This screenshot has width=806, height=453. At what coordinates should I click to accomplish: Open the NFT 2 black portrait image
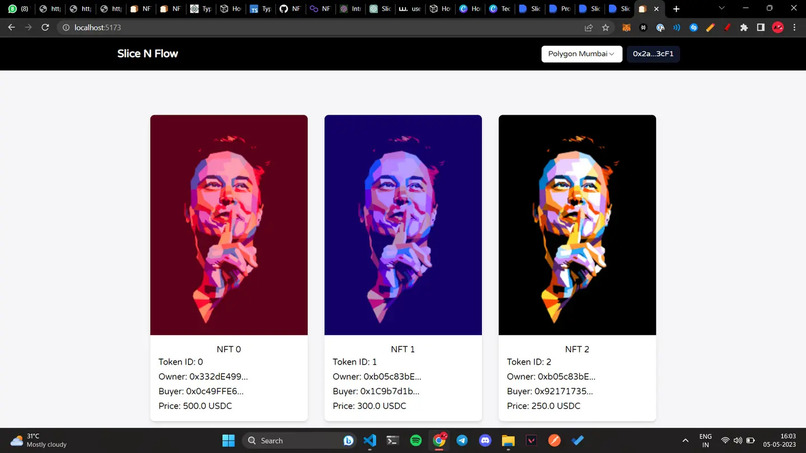tap(577, 225)
